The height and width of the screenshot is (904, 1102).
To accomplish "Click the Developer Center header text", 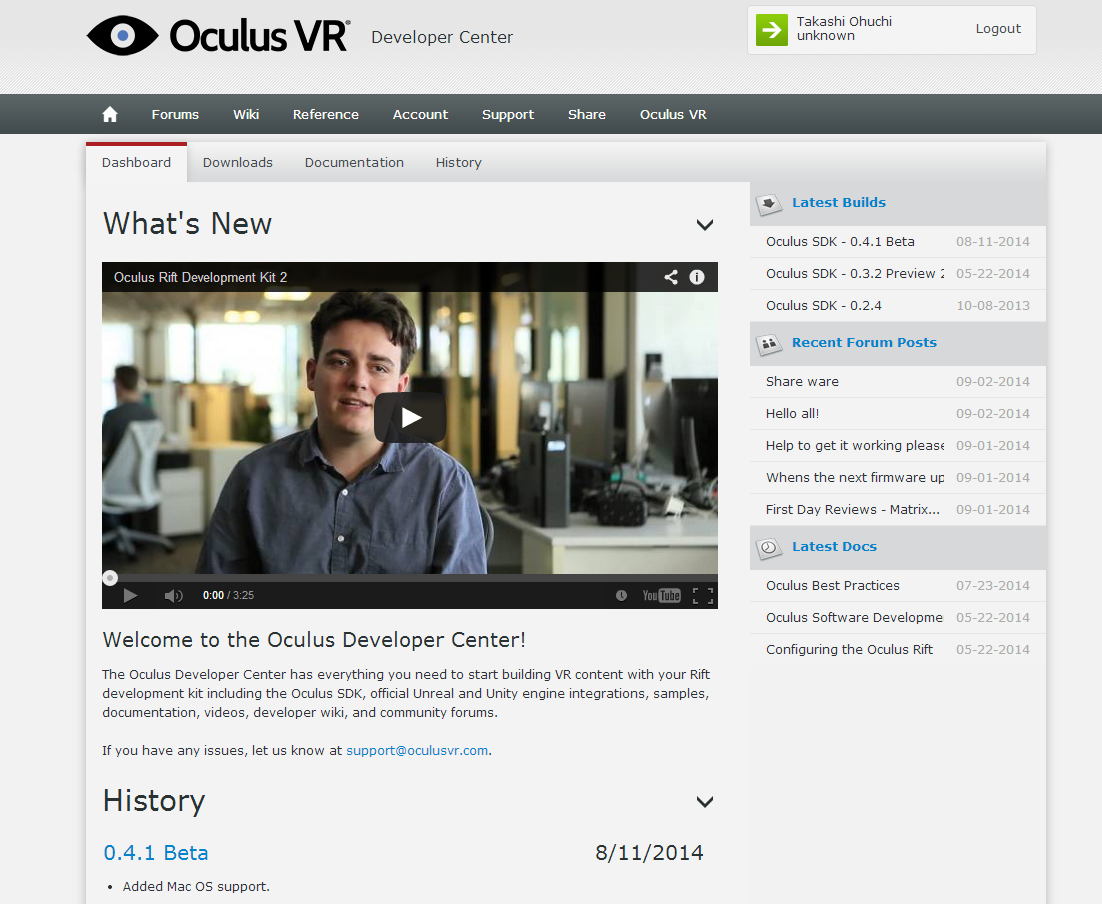I will 442,37.
